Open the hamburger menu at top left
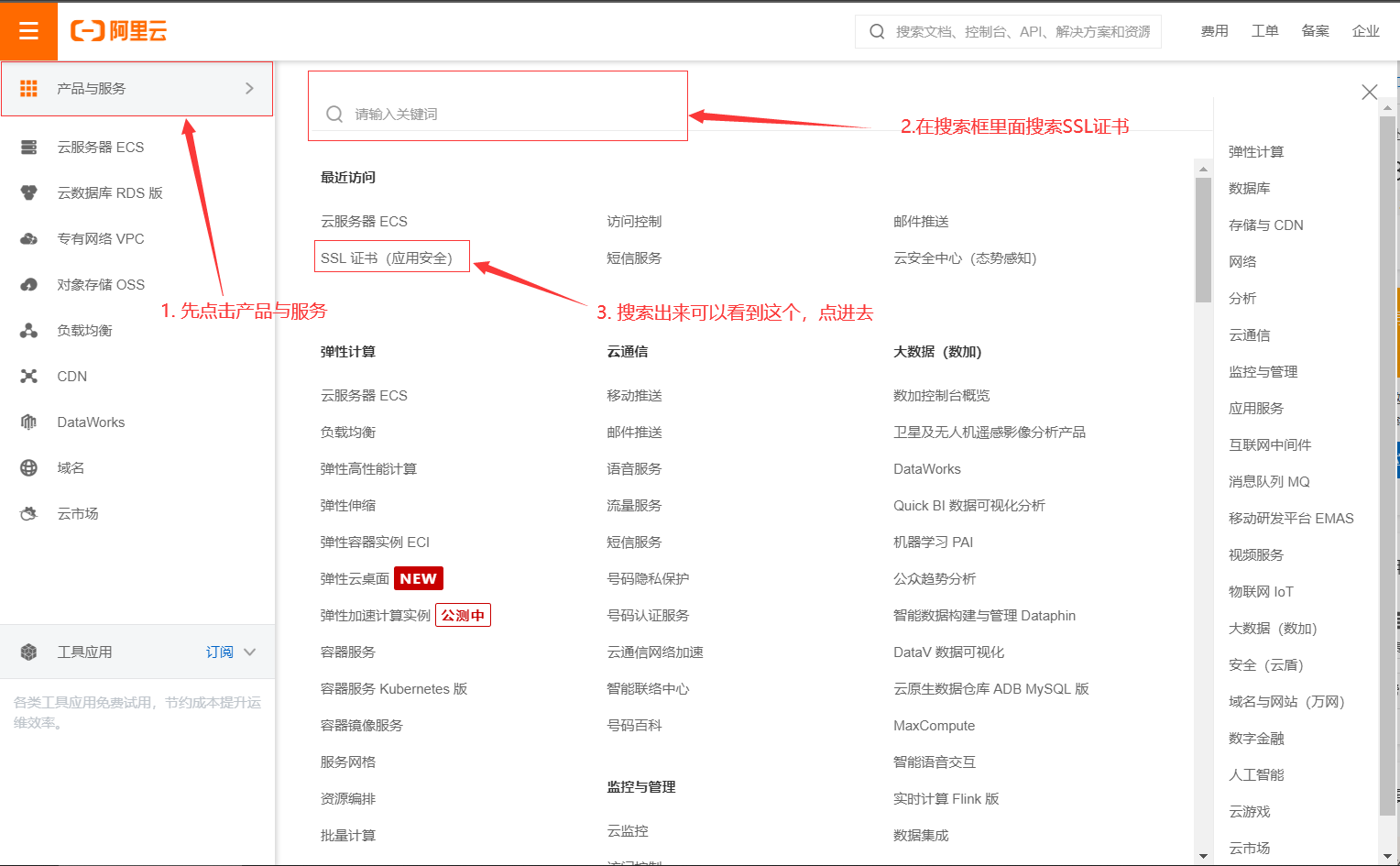The height and width of the screenshot is (866, 1400). click(27, 30)
